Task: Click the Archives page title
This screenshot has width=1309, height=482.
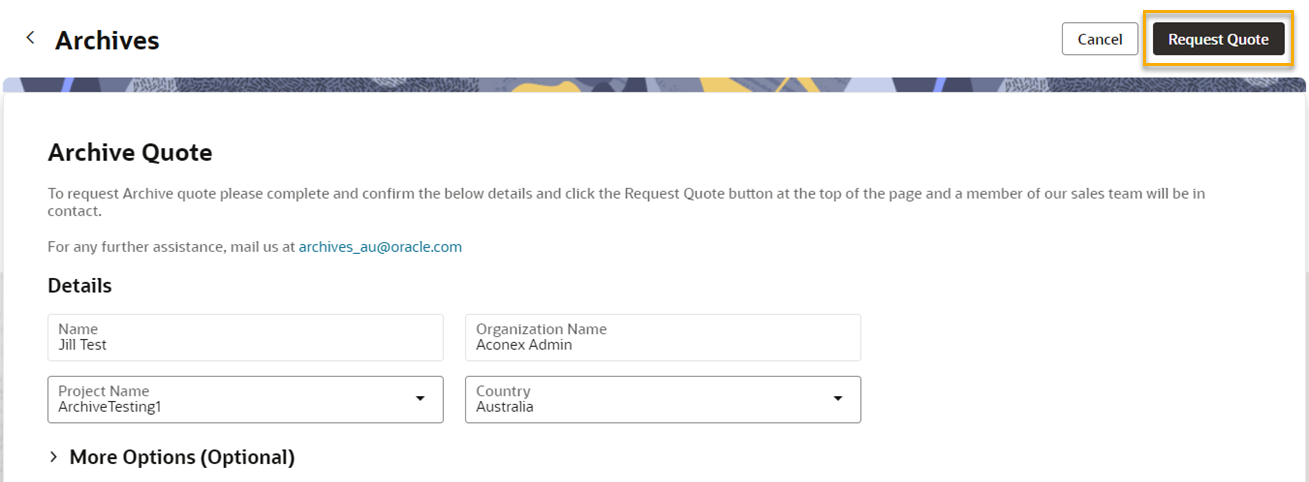Action: coord(107,40)
